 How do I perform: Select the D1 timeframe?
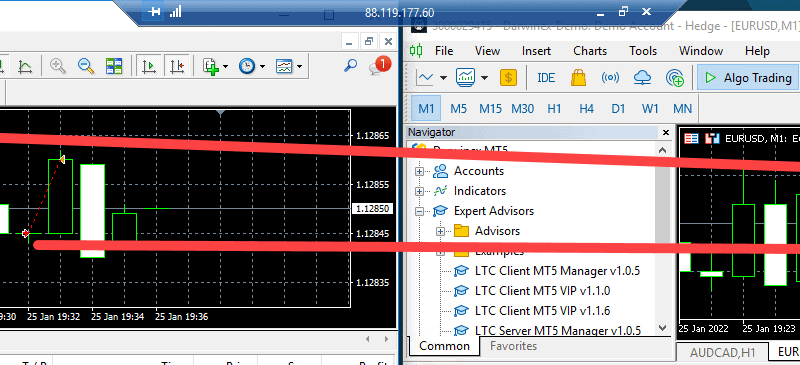[x=618, y=108]
